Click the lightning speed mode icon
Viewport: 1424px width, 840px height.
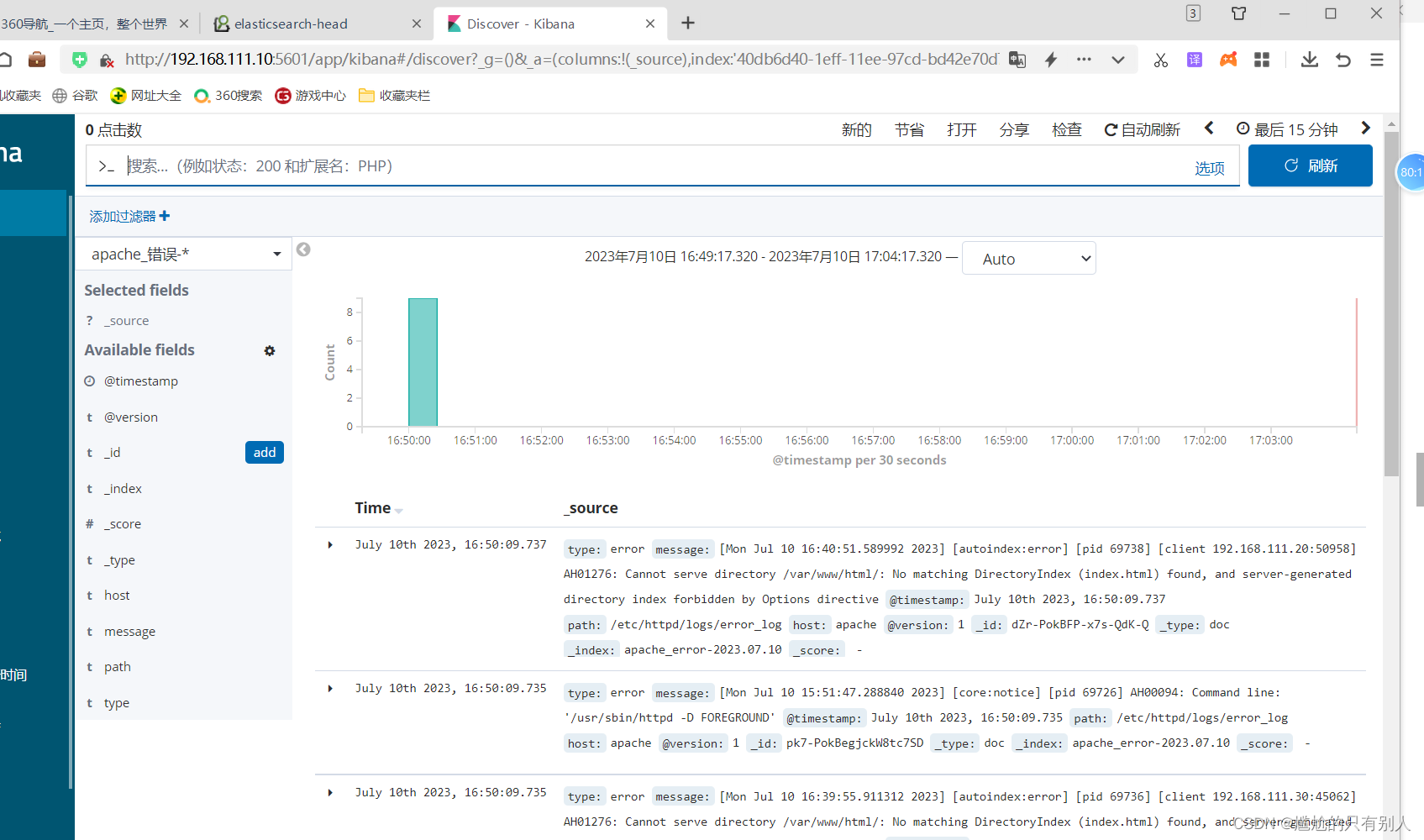point(1051,60)
